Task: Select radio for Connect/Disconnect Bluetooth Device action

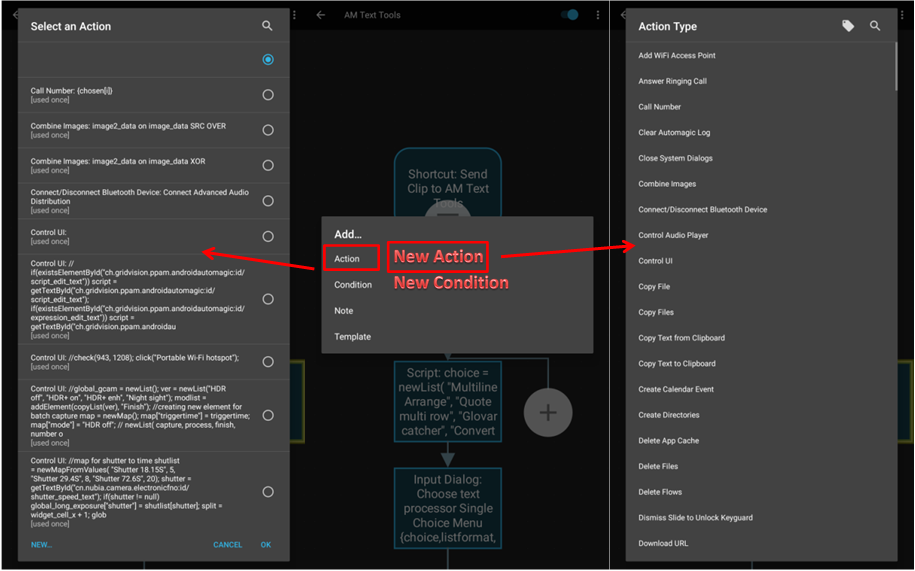Action: [267, 201]
